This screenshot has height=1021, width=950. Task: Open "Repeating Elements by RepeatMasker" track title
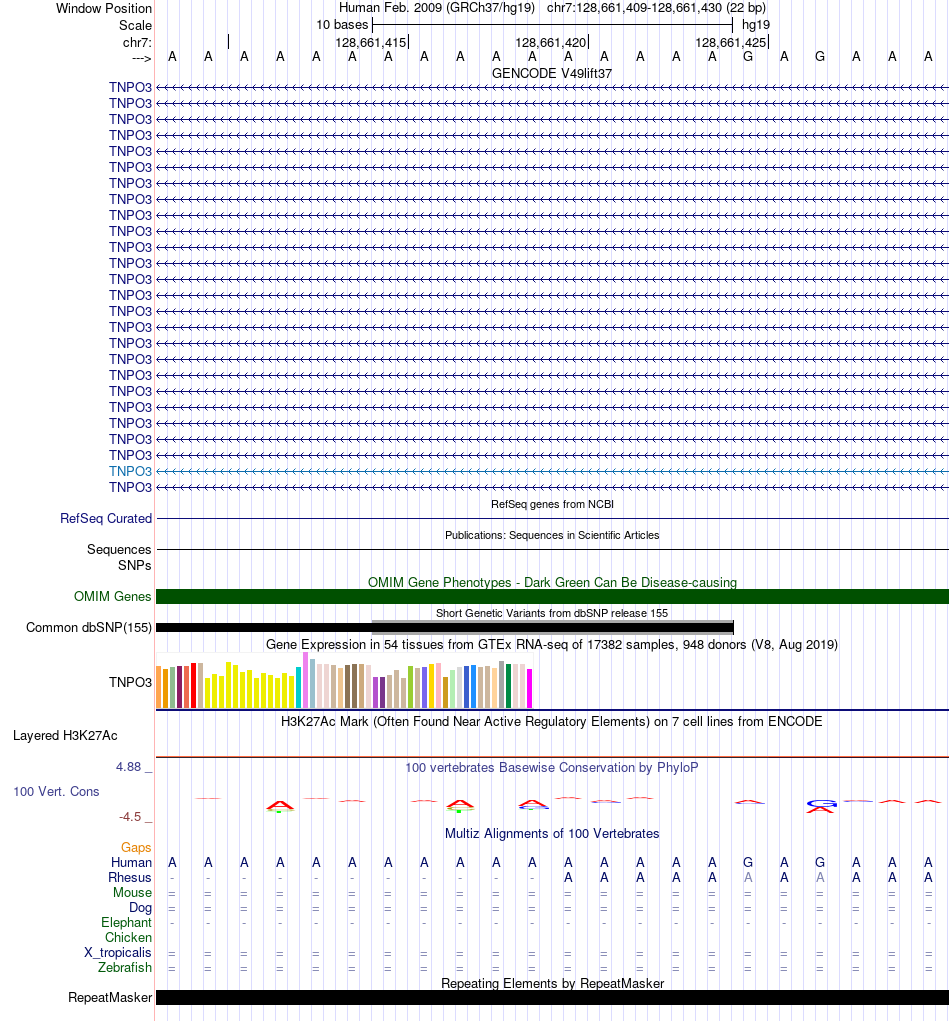[x=552, y=983]
